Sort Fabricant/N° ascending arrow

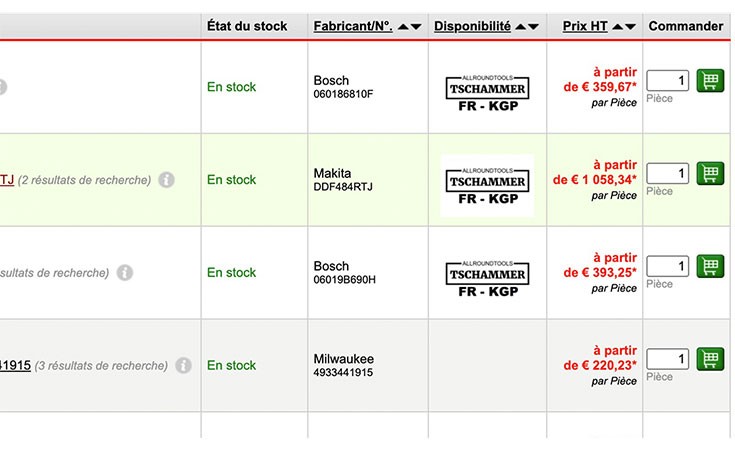[x=403, y=27]
